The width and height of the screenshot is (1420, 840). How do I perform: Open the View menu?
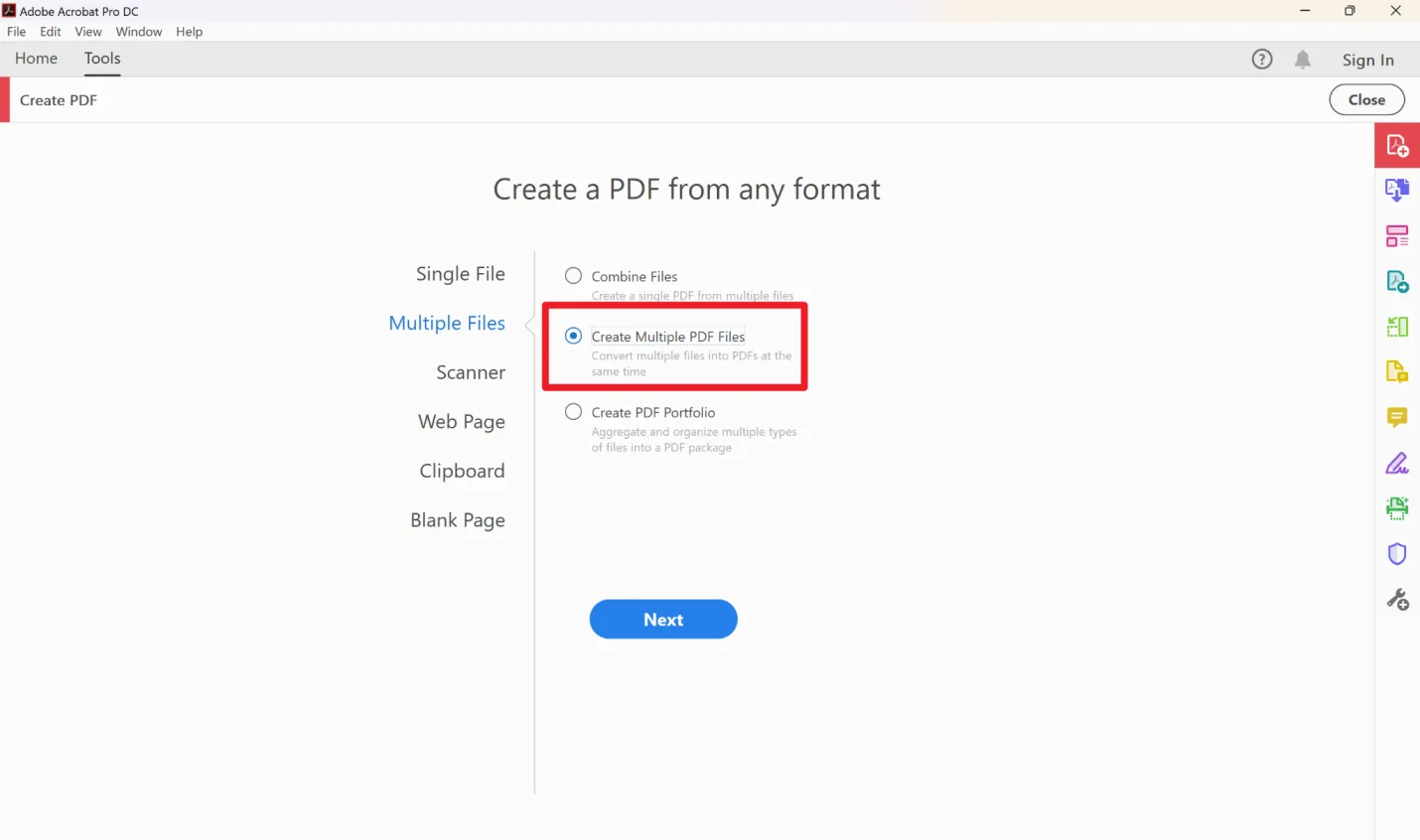pyautogui.click(x=87, y=31)
